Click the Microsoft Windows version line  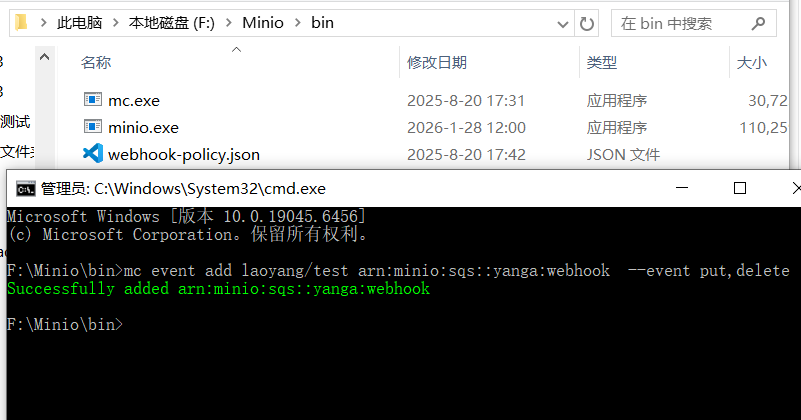186,216
